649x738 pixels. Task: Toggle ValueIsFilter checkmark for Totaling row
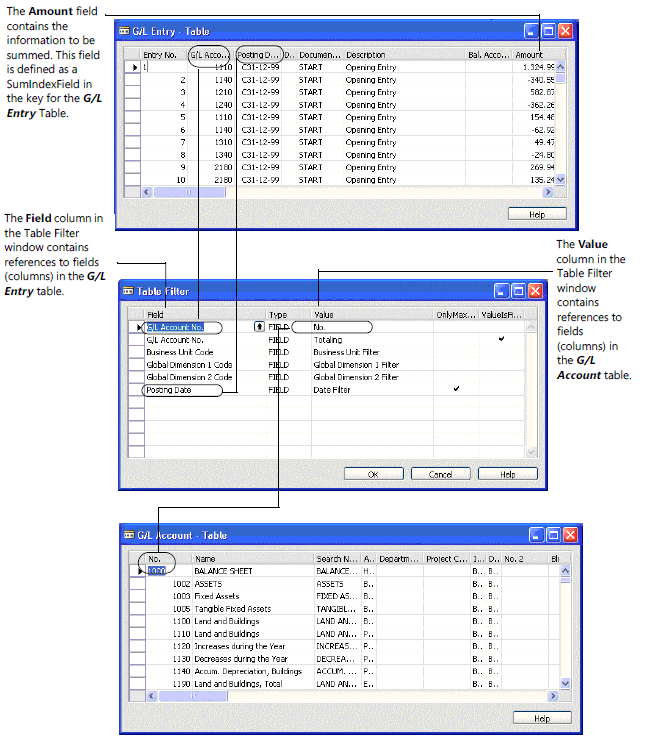tap(501, 340)
